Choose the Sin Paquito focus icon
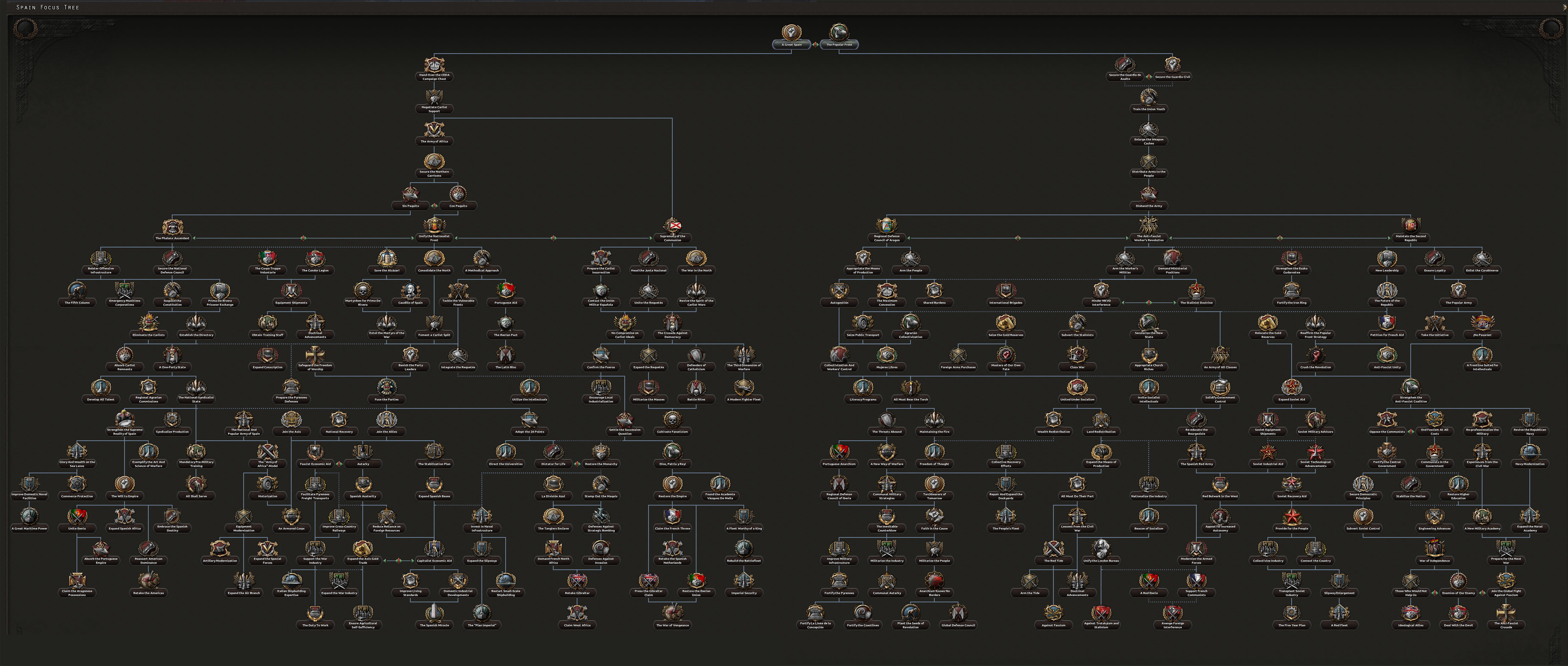 (410, 194)
